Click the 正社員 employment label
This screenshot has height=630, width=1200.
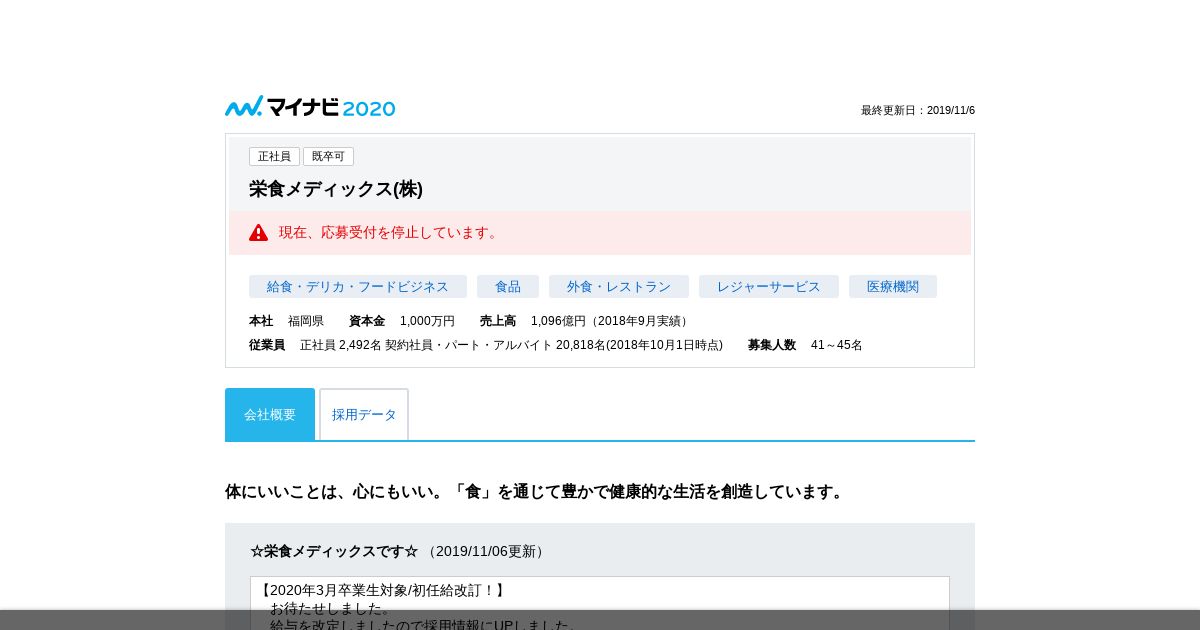pos(274,157)
